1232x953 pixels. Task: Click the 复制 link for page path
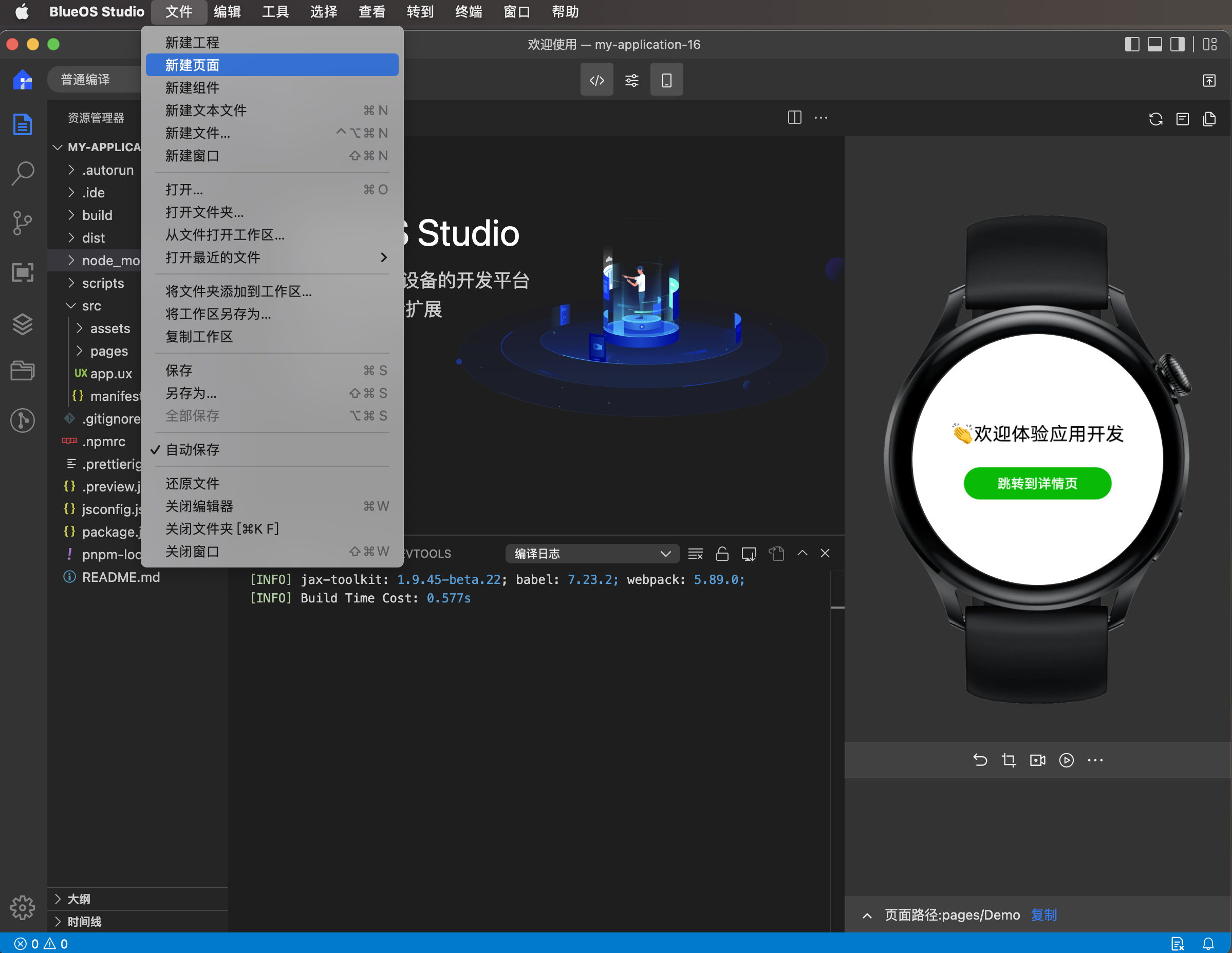pos(1043,914)
